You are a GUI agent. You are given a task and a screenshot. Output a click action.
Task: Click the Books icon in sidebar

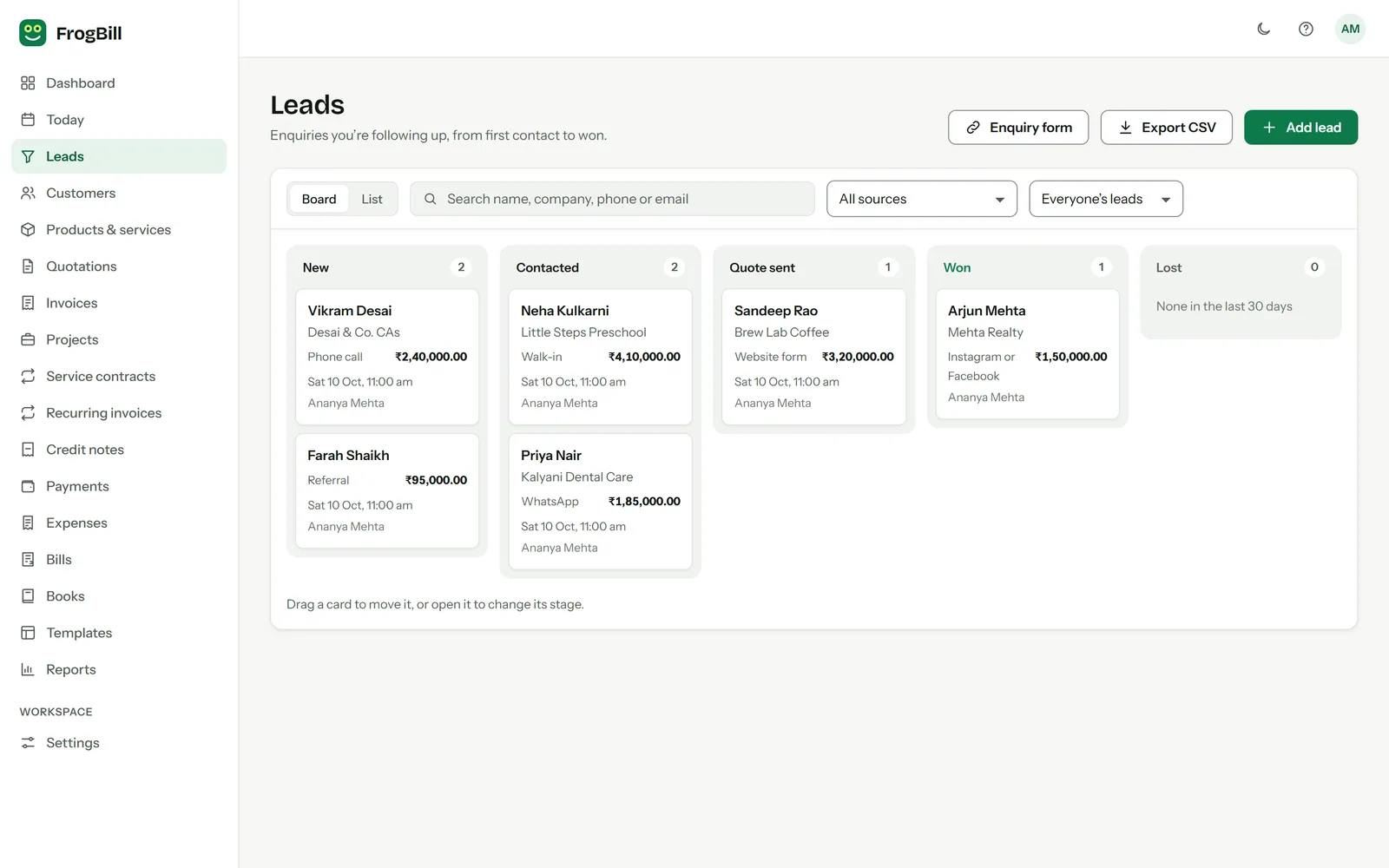pyautogui.click(x=28, y=596)
